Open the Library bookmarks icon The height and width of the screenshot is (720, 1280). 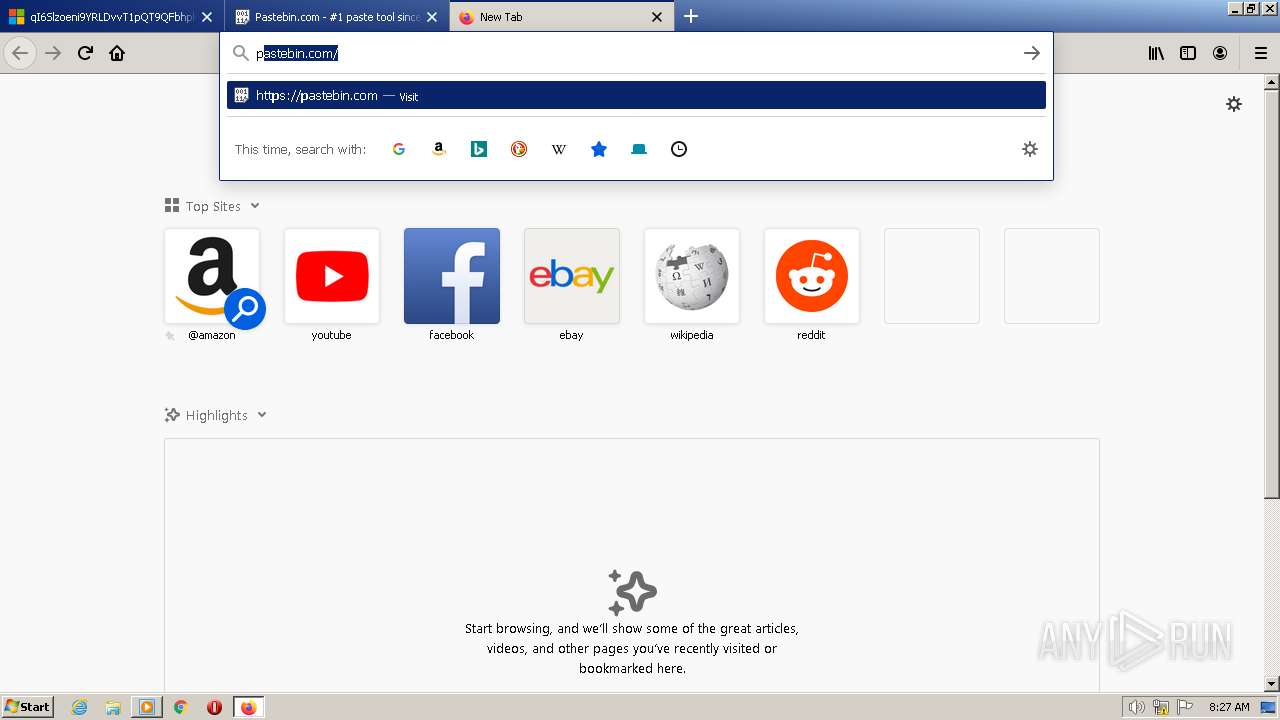pos(1156,53)
